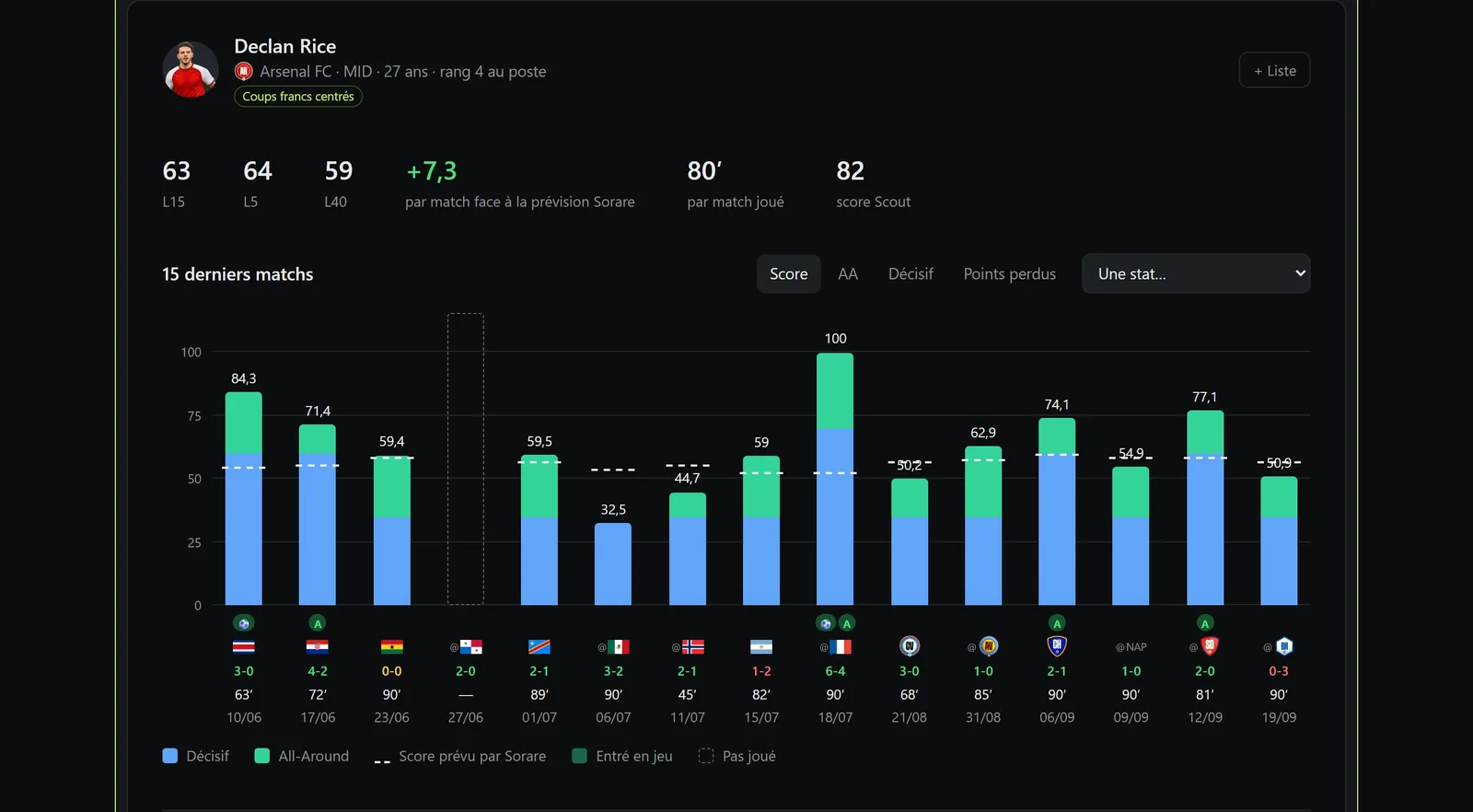The image size is (1473, 812).
Task: Click the '@NAP' opponent label
Action: point(1131,647)
